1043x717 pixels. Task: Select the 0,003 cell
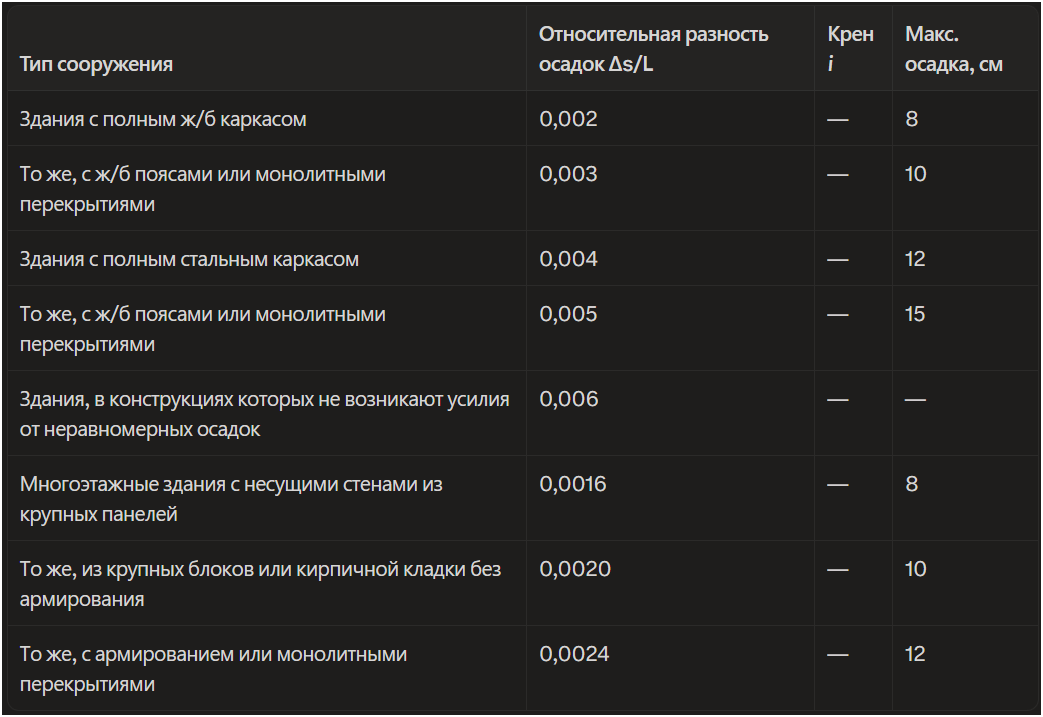coord(568,174)
